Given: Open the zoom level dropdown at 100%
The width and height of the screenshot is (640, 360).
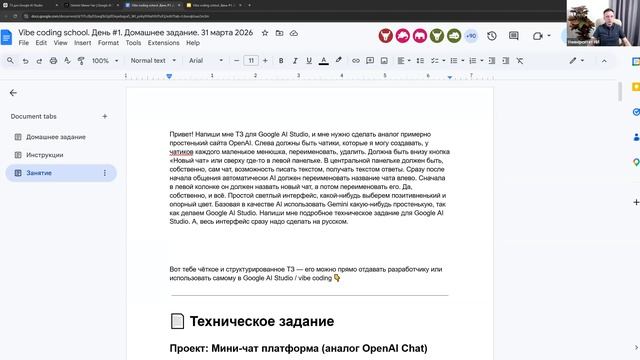Looking at the screenshot, I should [x=105, y=60].
